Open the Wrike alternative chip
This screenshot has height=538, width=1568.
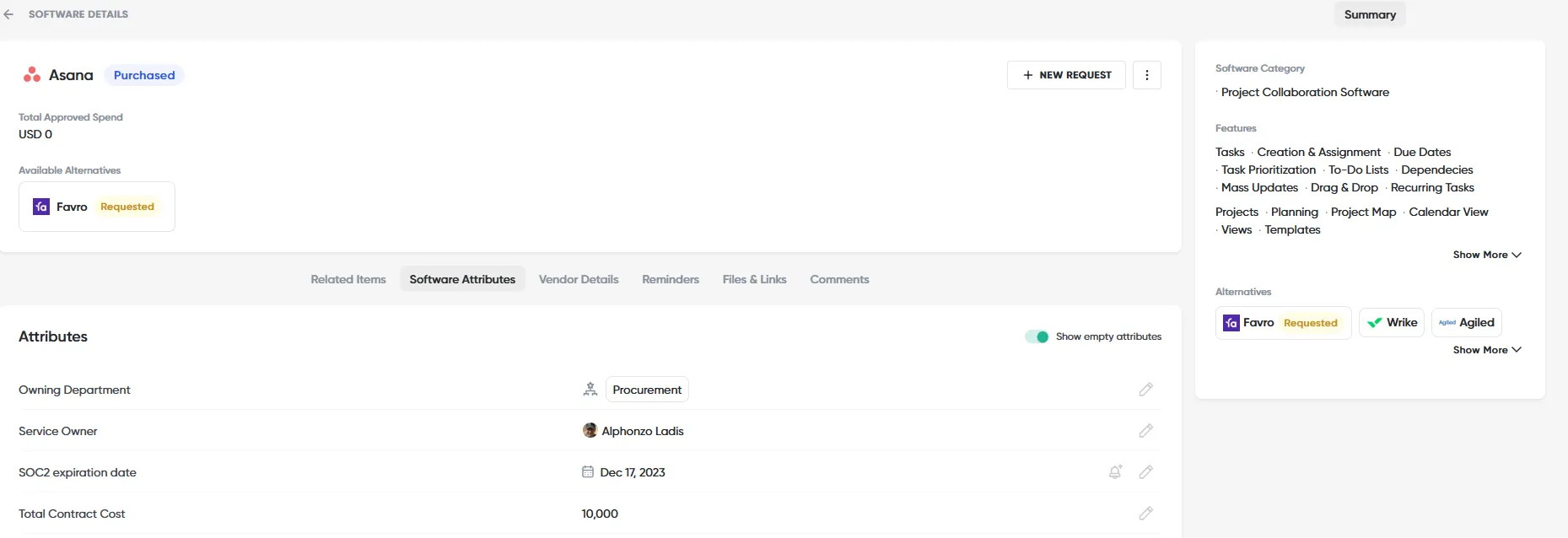1392,323
